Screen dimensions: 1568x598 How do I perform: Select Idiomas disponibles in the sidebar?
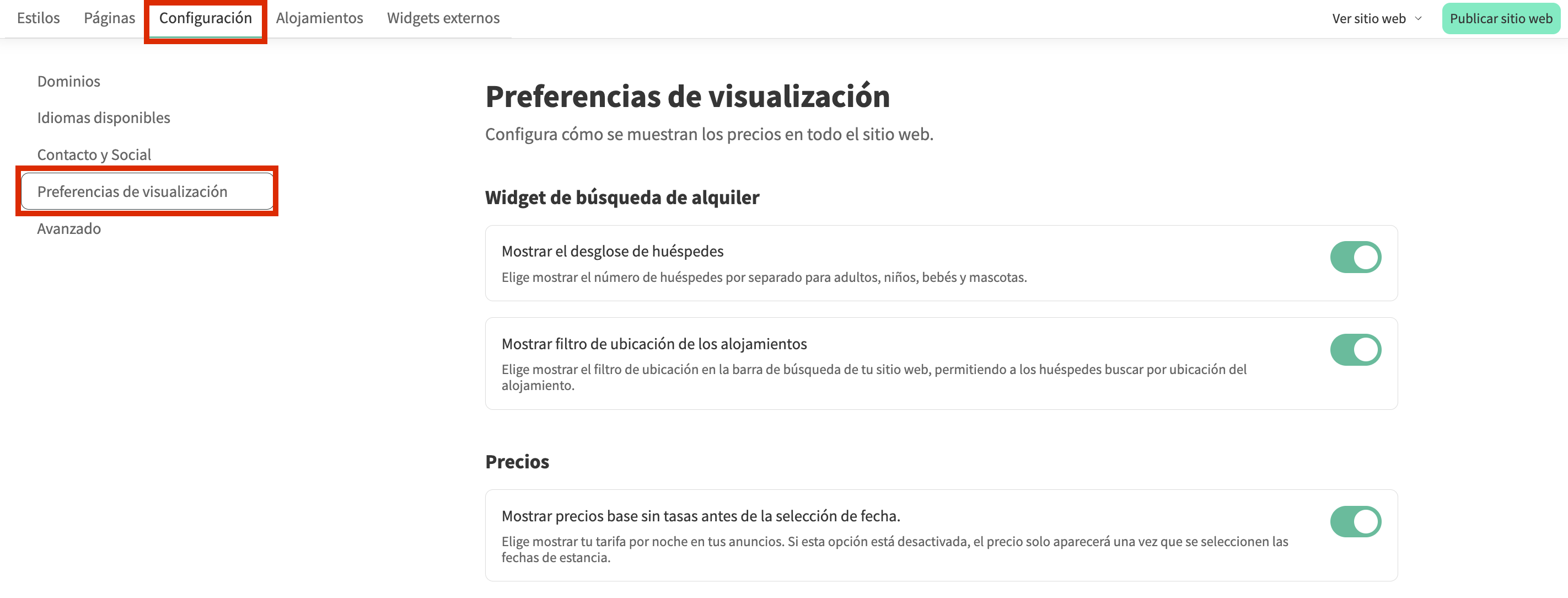(104, 118)
